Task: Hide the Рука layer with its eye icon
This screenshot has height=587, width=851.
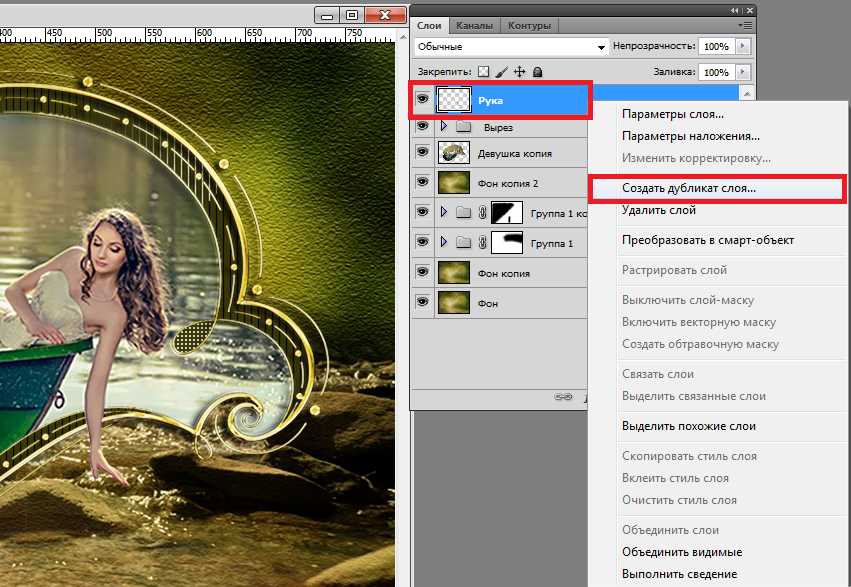Action: 422,99
